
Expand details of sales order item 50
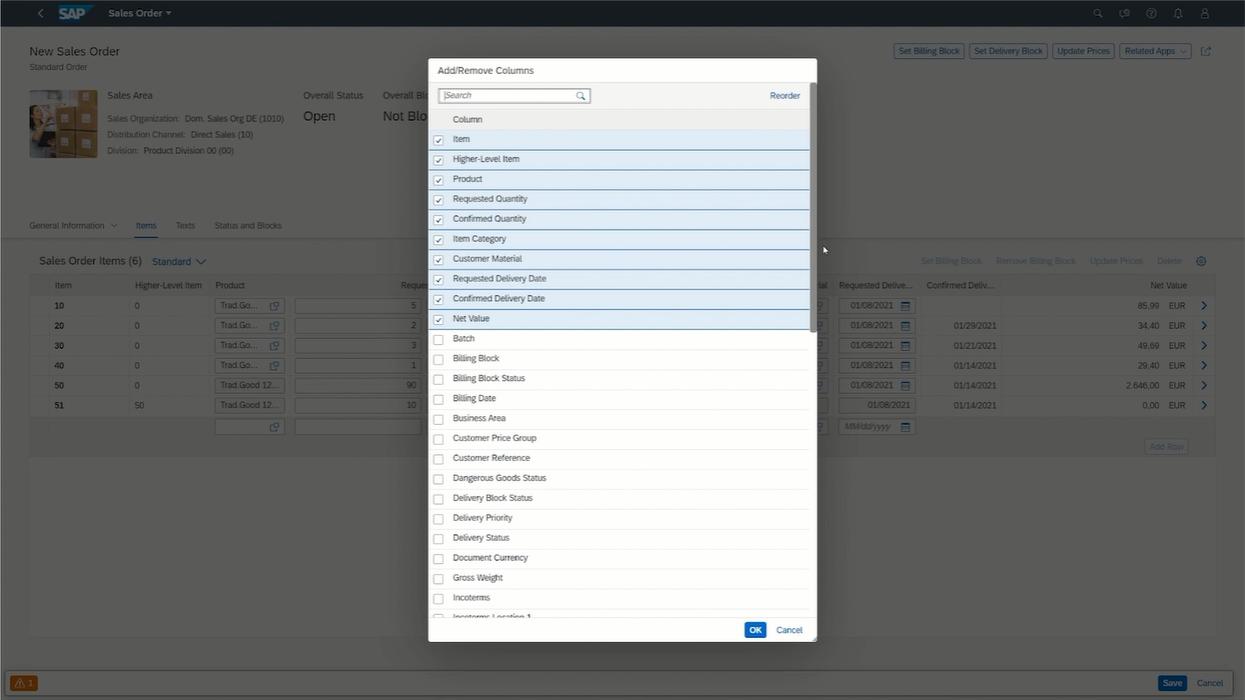pyautogui.click(x=1203, y=385)
